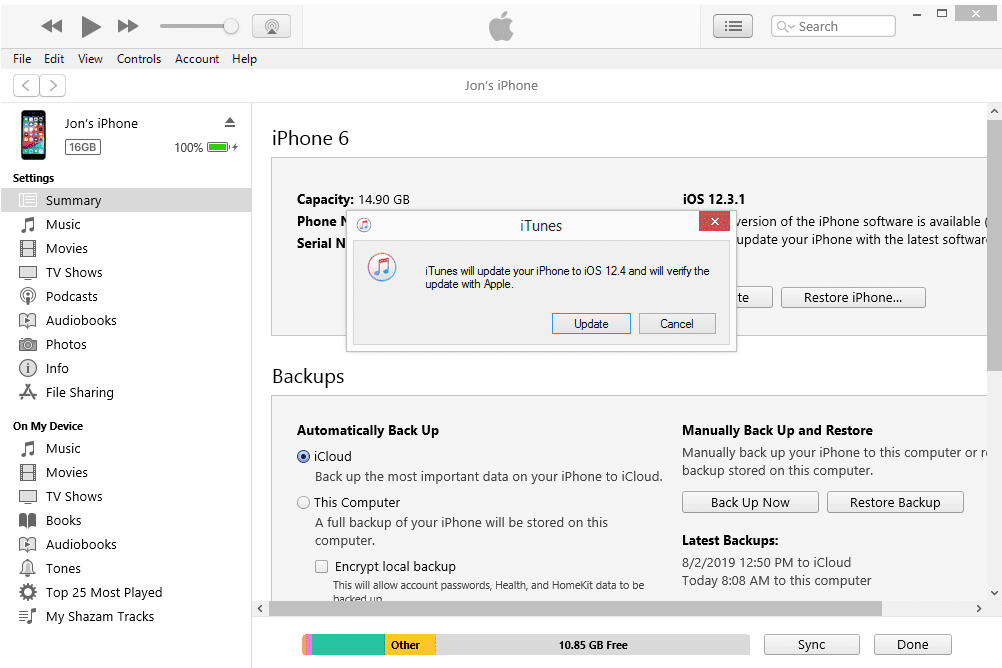1002x668 pixels.
Task: Click the Sync button
Action: pos(812,645)
